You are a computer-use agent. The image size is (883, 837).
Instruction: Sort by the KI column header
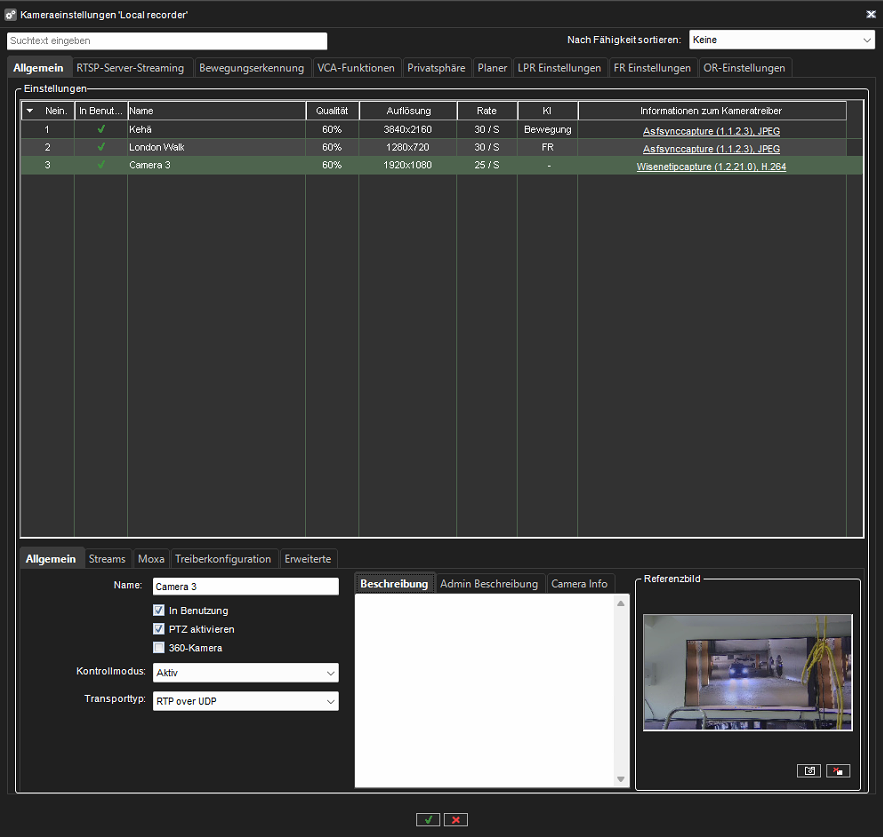547,111
